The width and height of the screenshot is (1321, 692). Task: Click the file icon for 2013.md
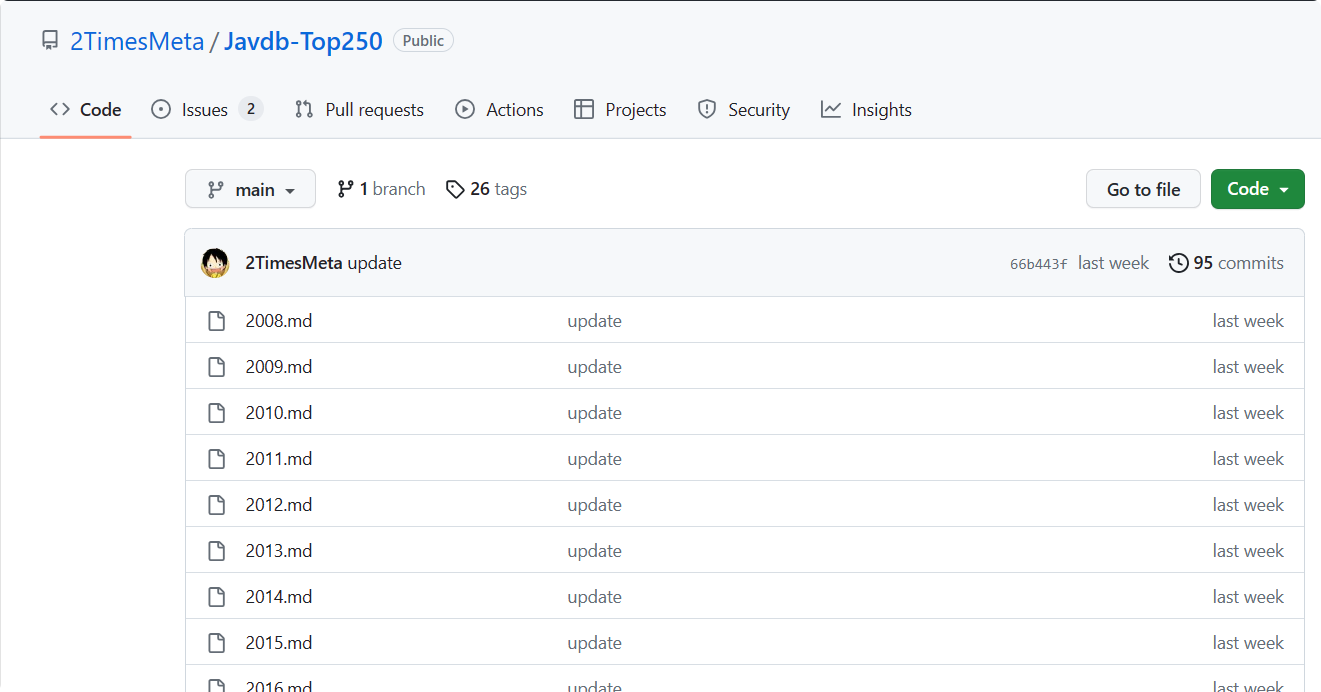click(216, 551)
